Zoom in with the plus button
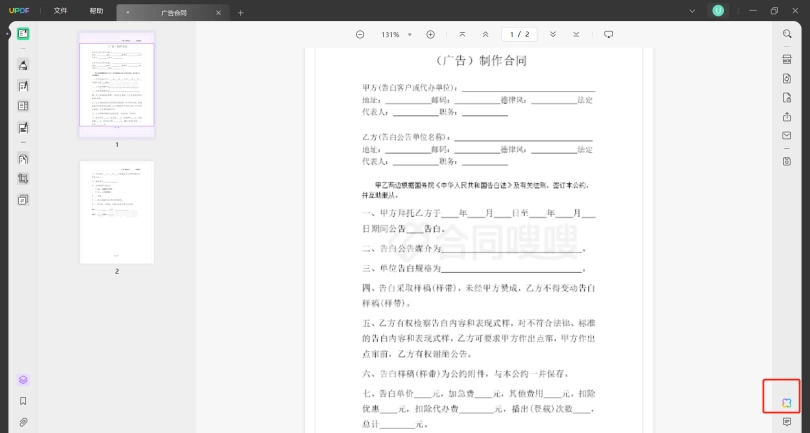810x433 pixels. (430, 35)
